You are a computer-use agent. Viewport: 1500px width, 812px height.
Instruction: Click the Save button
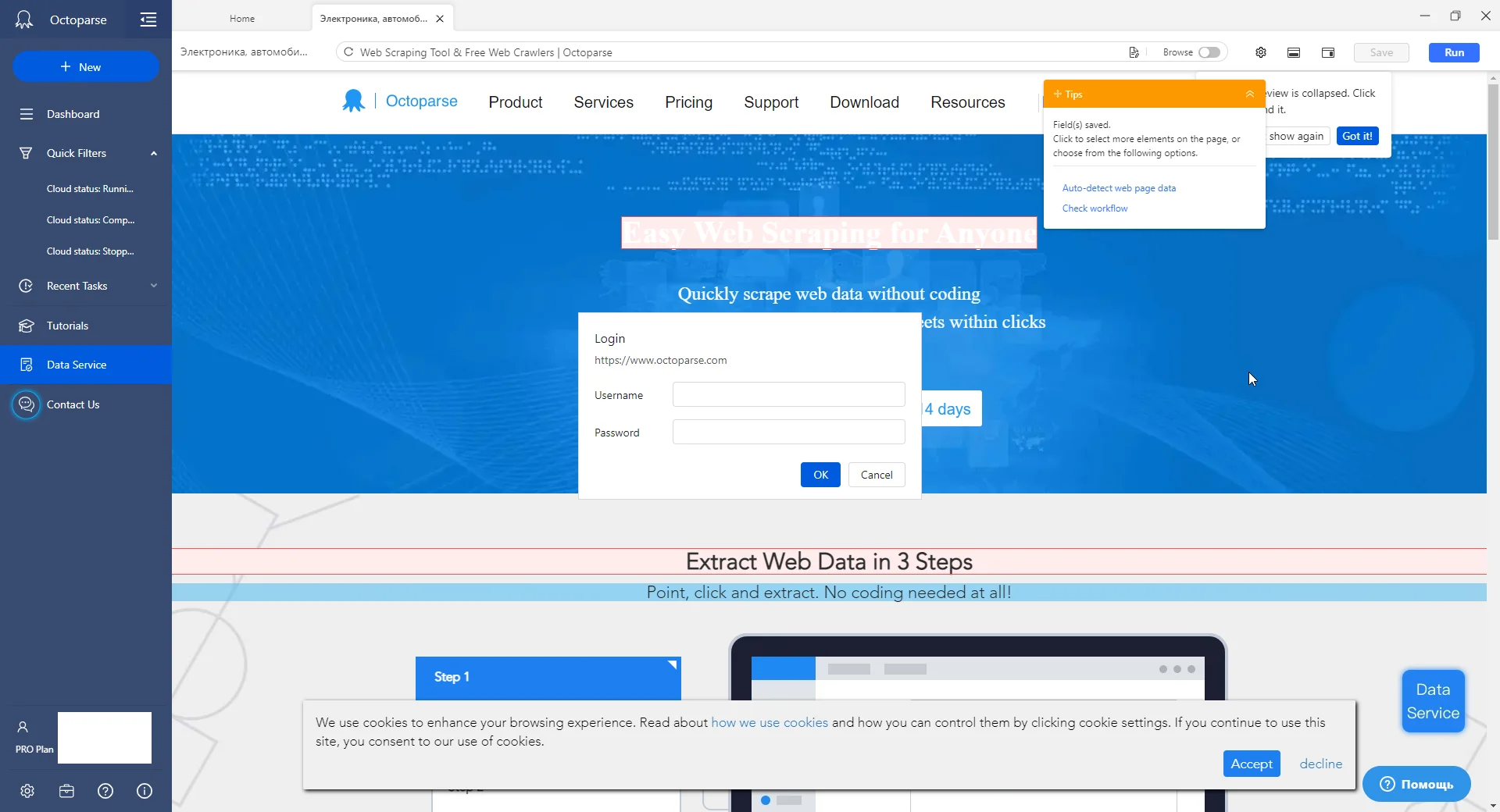(x=1381, y=52)
